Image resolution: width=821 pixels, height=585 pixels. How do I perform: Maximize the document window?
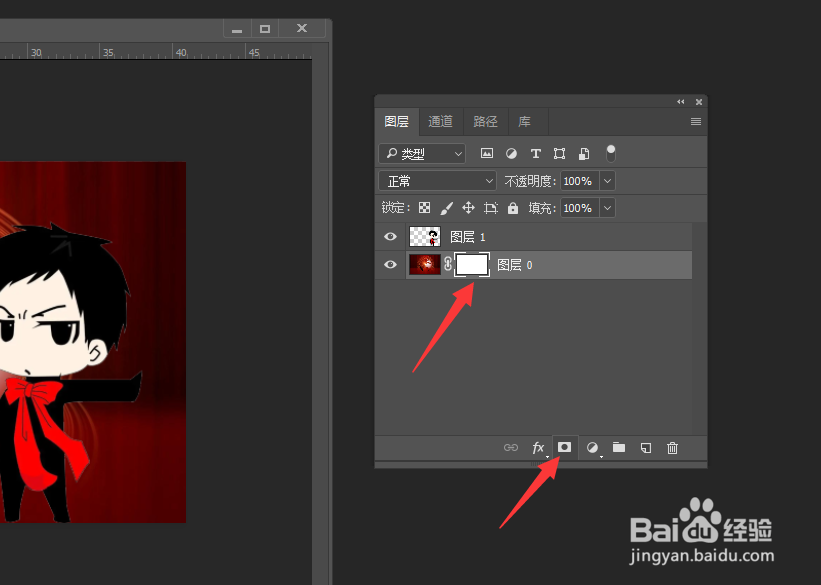click(x=265, y=29)
